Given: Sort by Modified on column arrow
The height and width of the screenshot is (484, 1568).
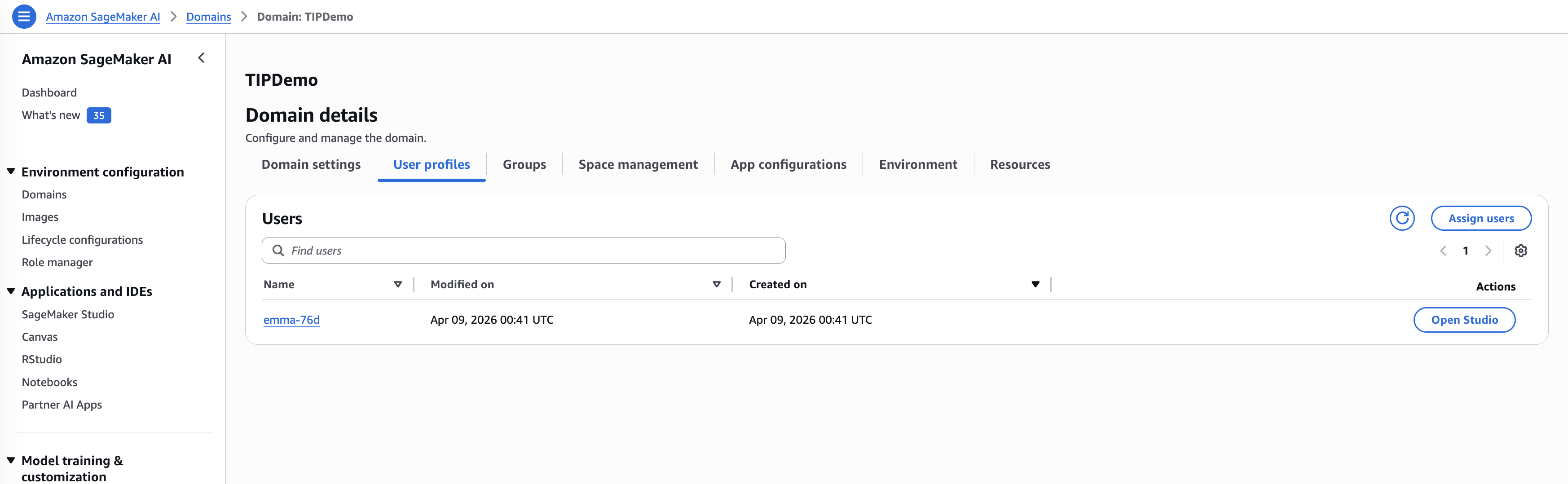Looking at the screenshot, I should (x=717, y=284).
